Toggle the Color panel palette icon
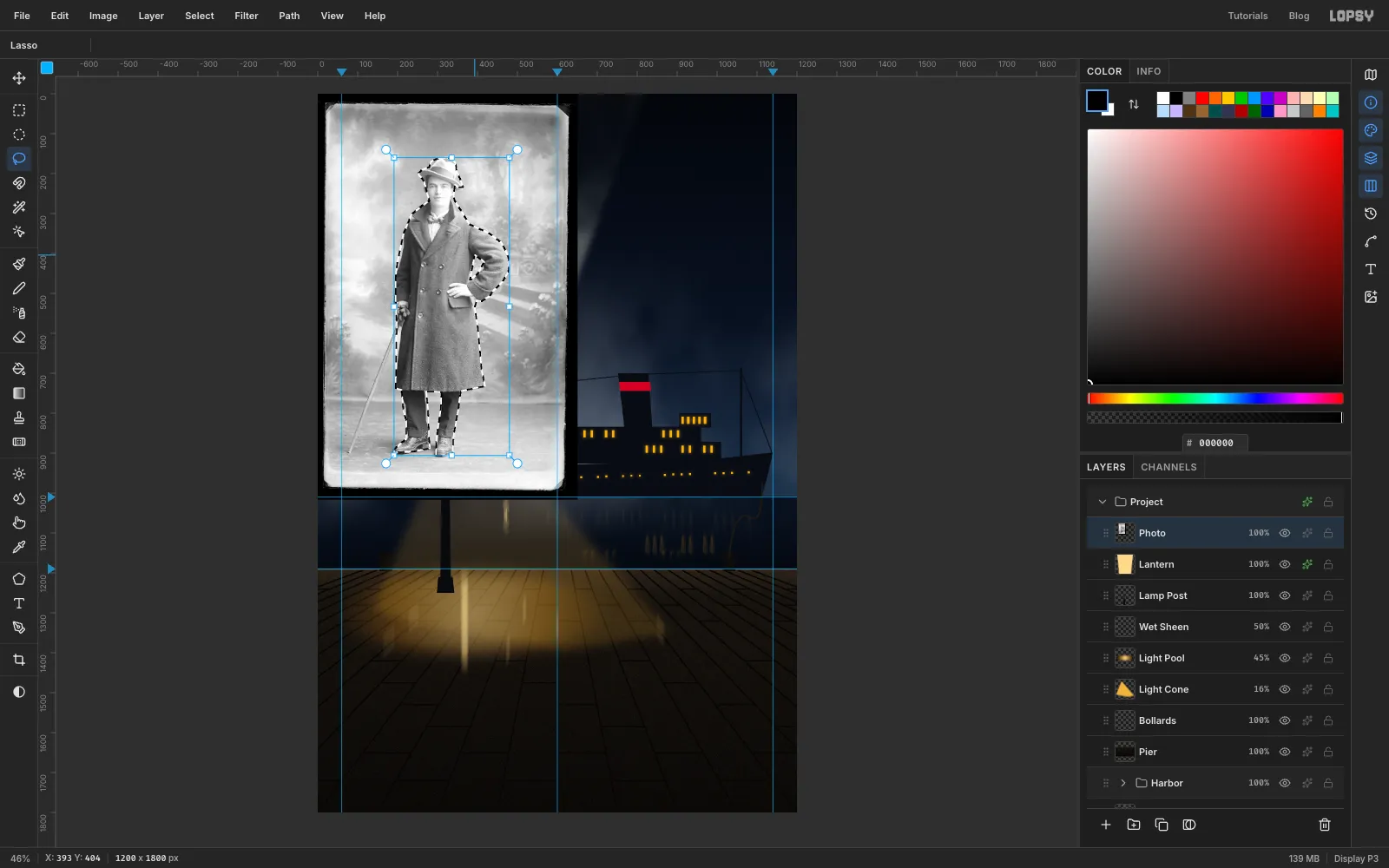Viewport: 1389px width, 868px height. (1371, 130)
